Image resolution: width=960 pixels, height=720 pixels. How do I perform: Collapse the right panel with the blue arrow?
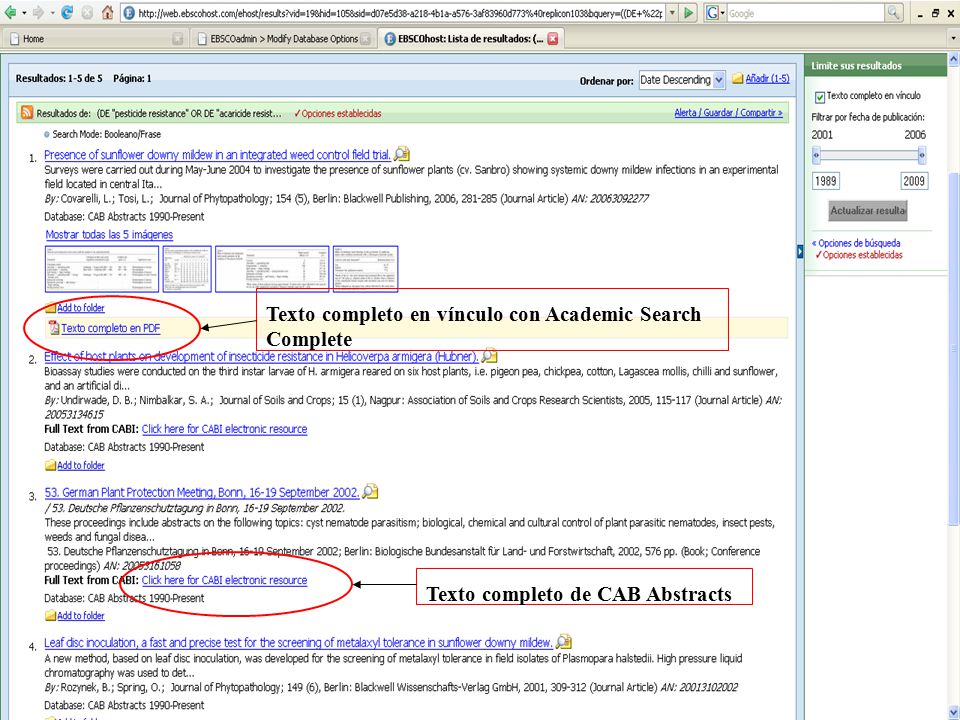(x=800, y=252)
